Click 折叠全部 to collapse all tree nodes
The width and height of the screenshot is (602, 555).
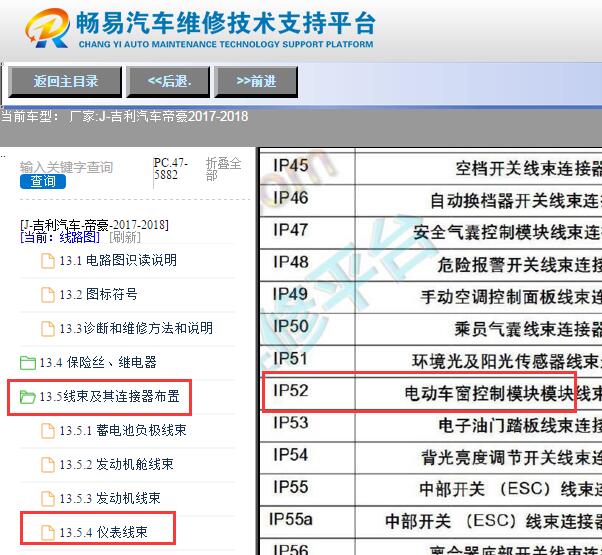(x=223, y=169)
